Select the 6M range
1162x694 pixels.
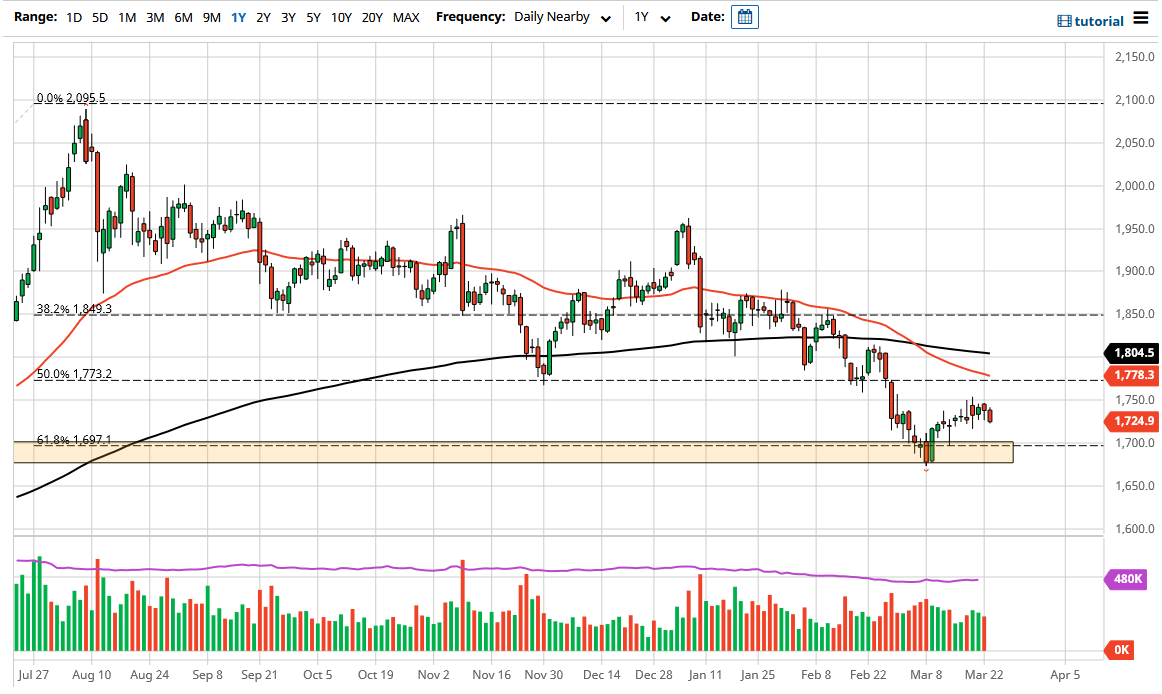click(183, 17)
